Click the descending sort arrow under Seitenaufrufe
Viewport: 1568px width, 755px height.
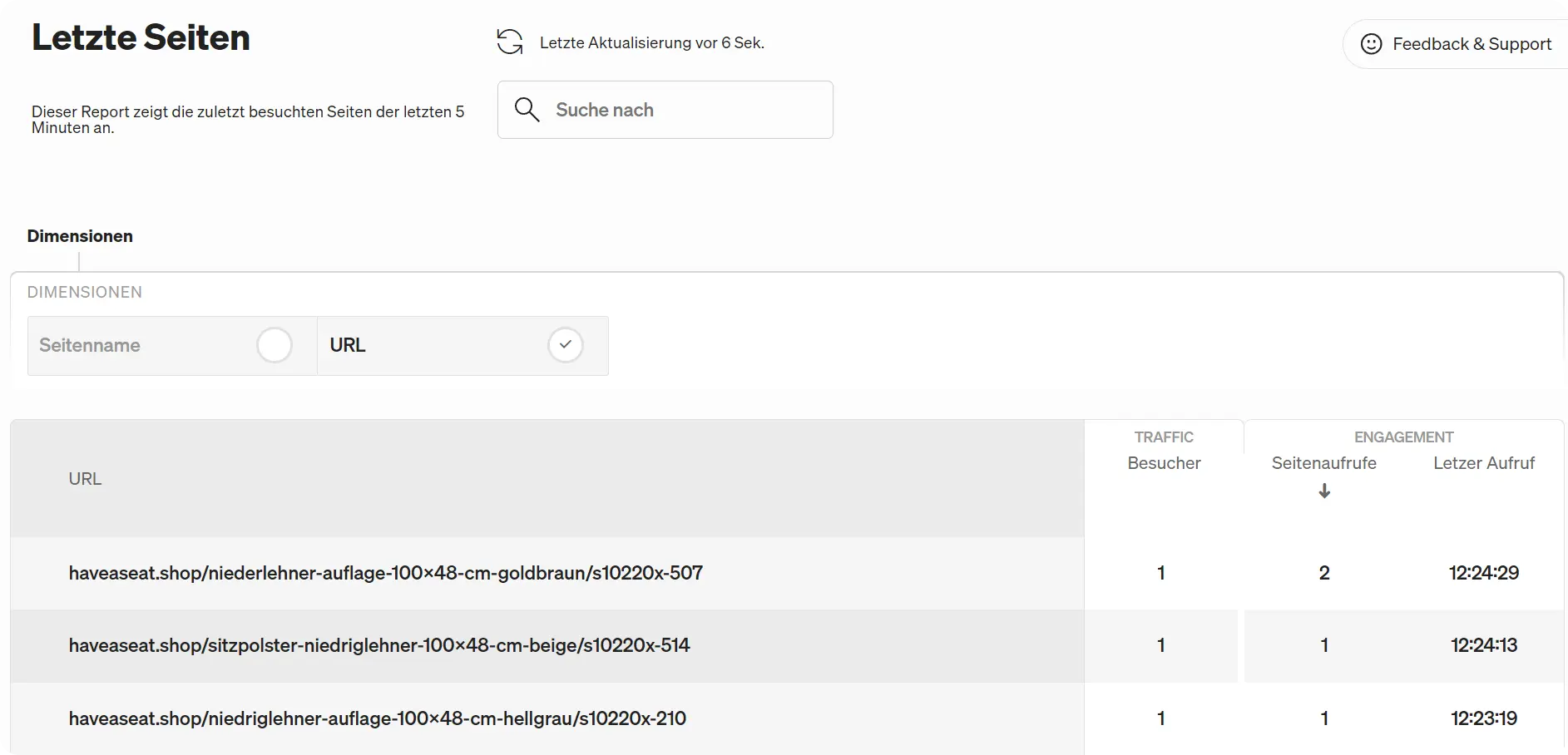[1324, 491]
